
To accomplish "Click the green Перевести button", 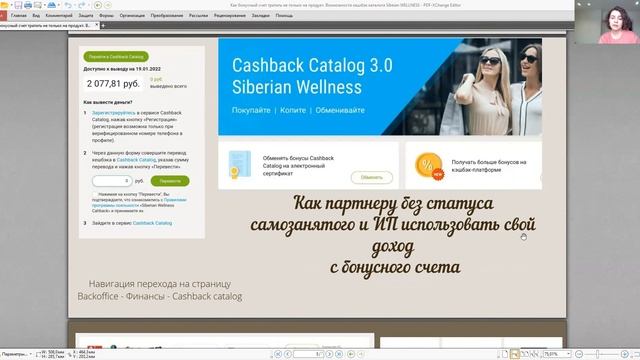I will click(x=170, y=181).
